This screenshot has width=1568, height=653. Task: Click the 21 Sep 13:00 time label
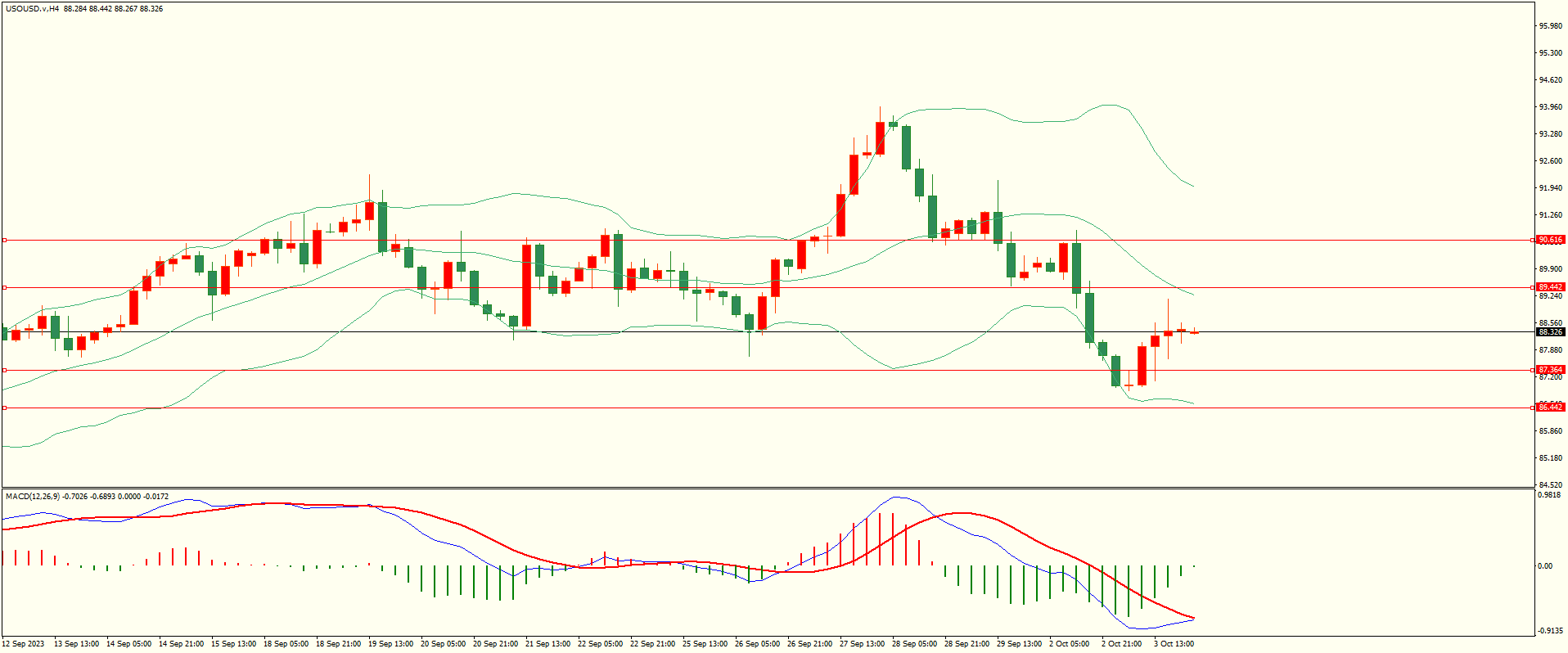(547, 644)
